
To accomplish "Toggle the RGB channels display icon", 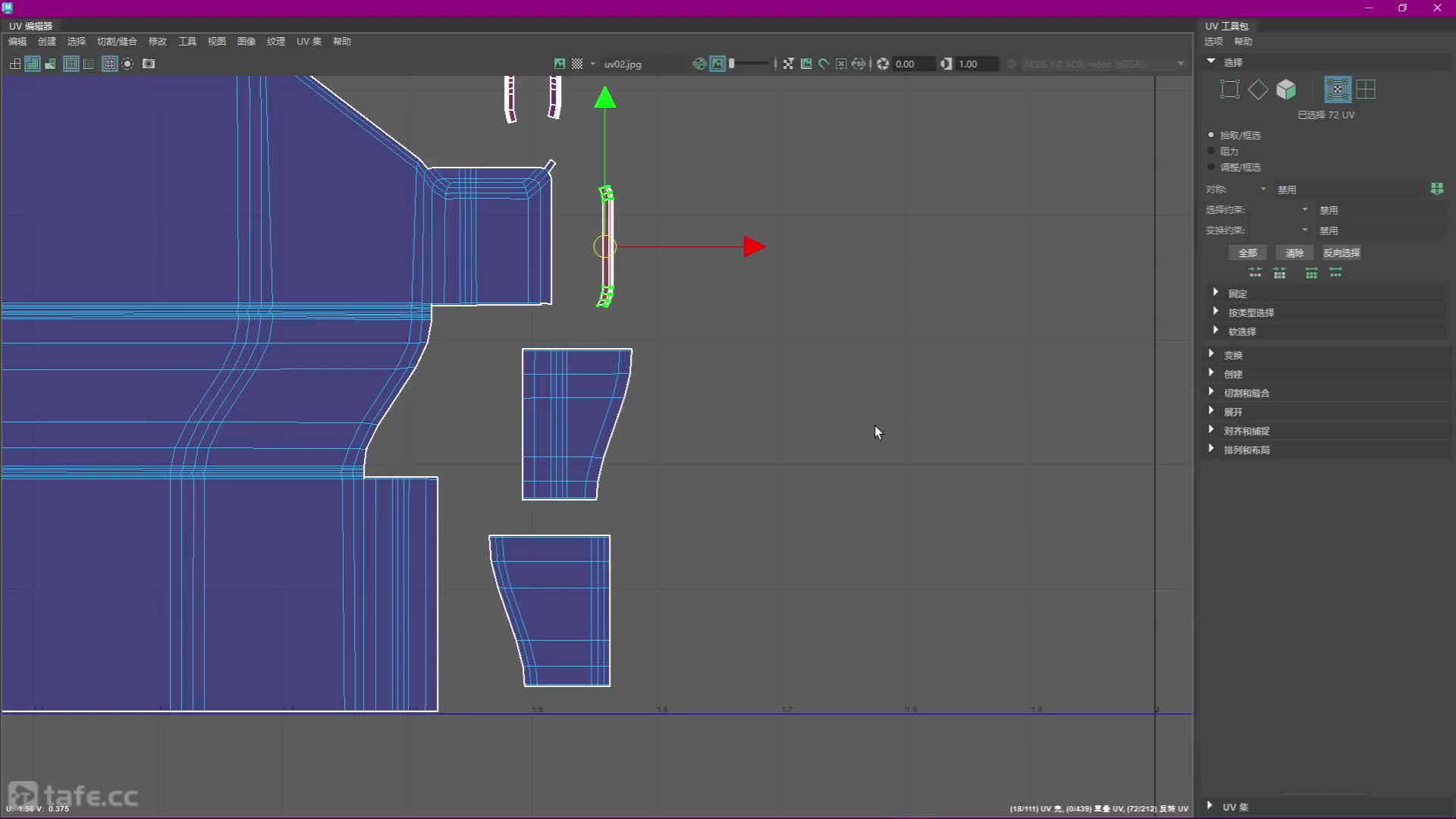I will [699, 64].
